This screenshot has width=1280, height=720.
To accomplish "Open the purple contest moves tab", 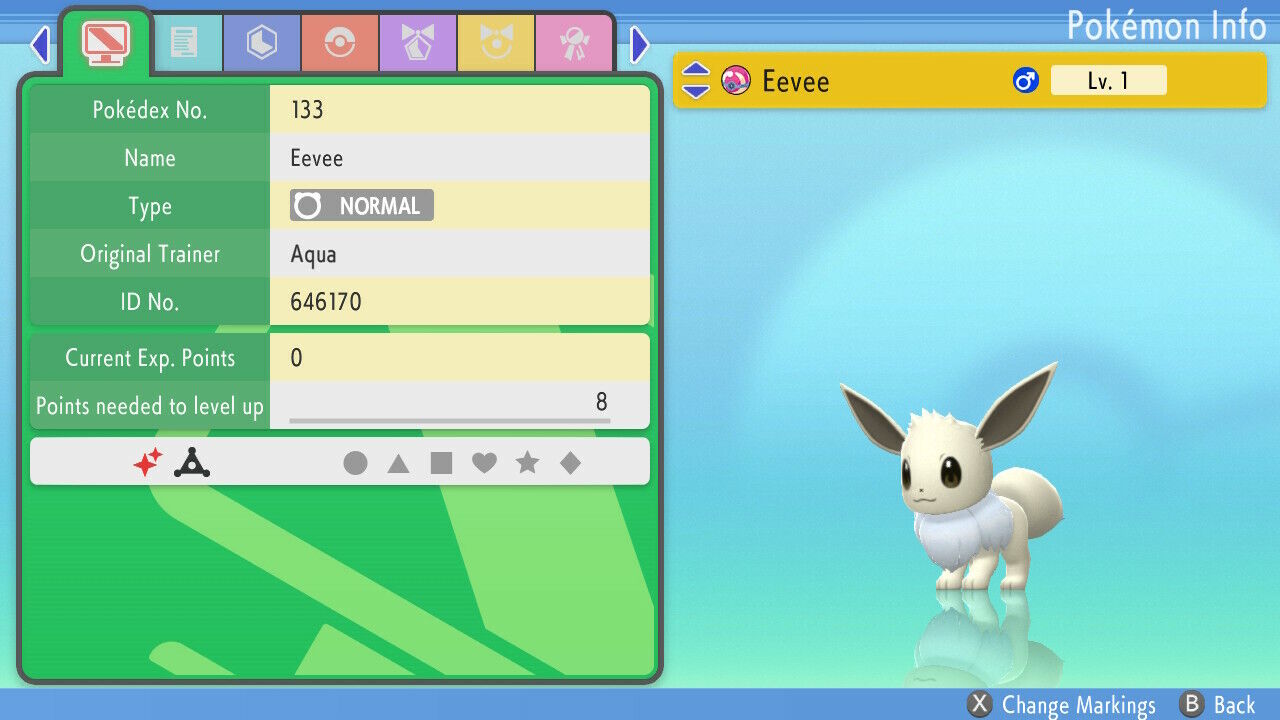I will tap(417, 43).
